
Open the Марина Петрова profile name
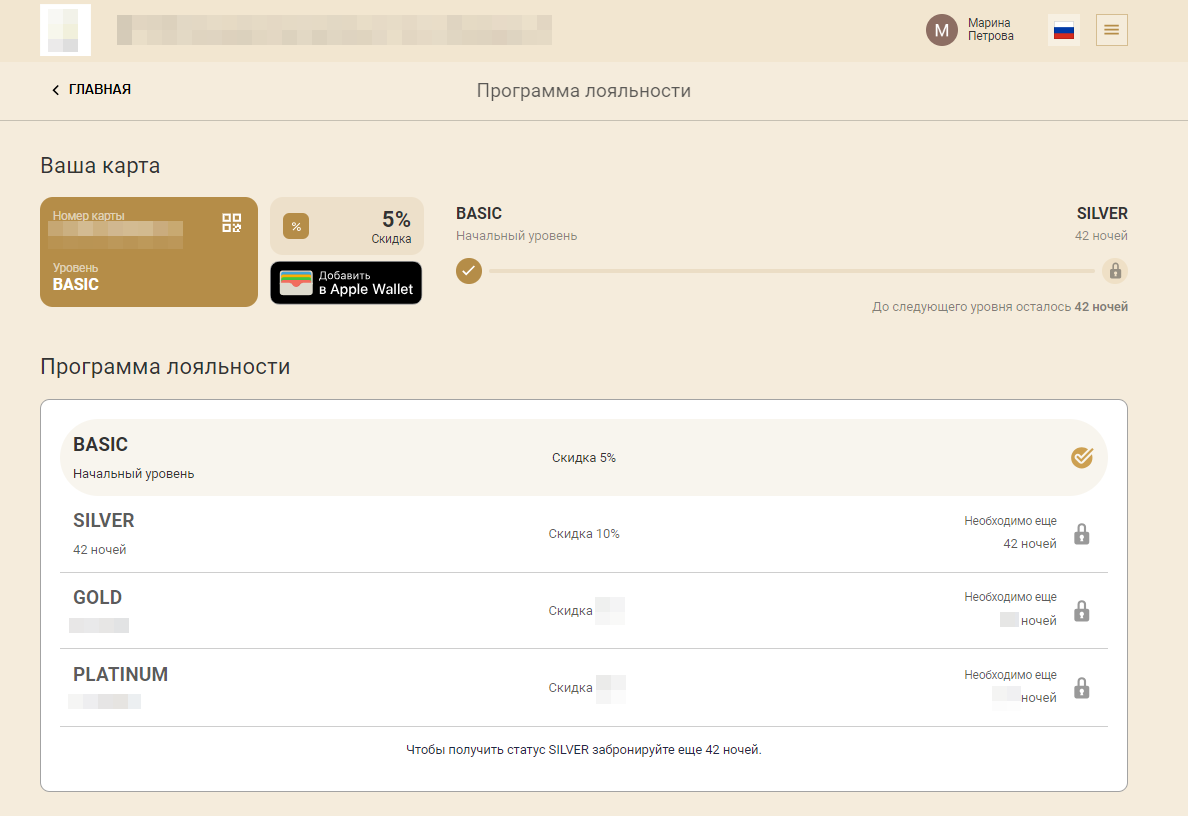pos(990,30)
